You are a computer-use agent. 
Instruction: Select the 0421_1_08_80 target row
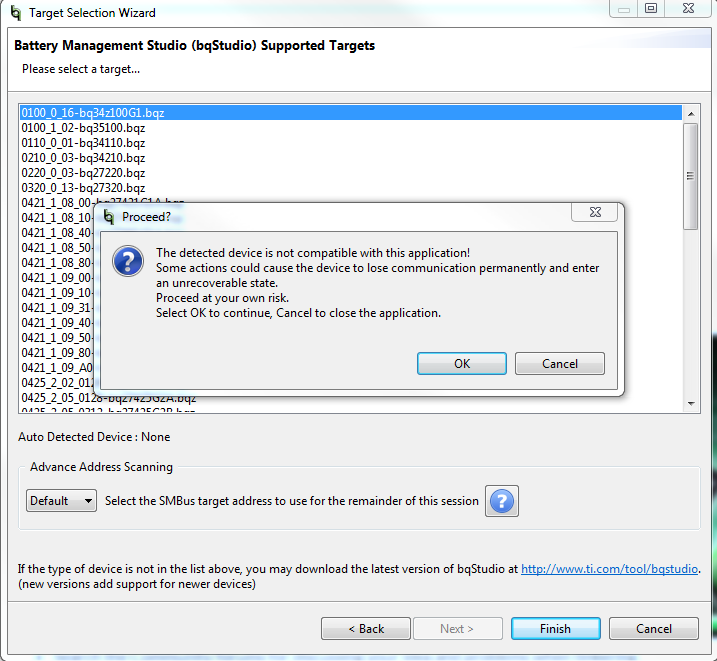[x=57, y=263]
